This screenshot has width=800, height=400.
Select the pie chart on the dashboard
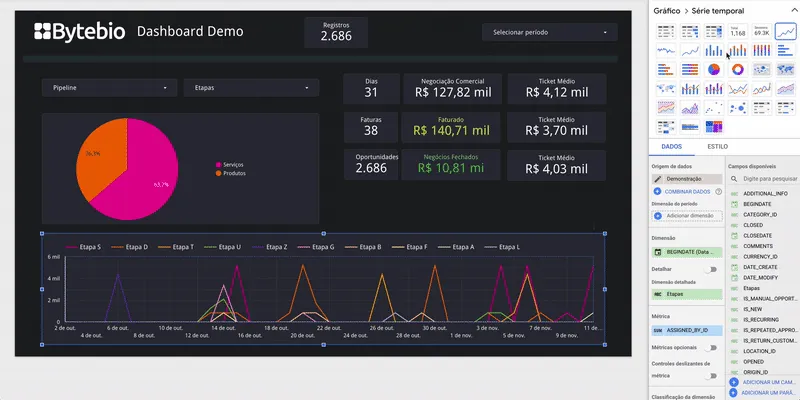point(127,169)
